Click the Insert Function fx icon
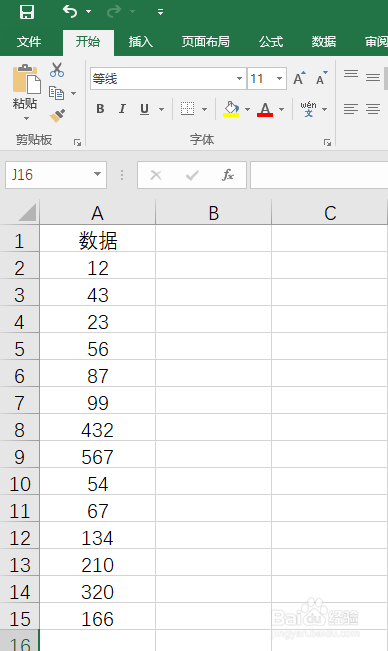This screenshot has height=651, width=388. 228,175
